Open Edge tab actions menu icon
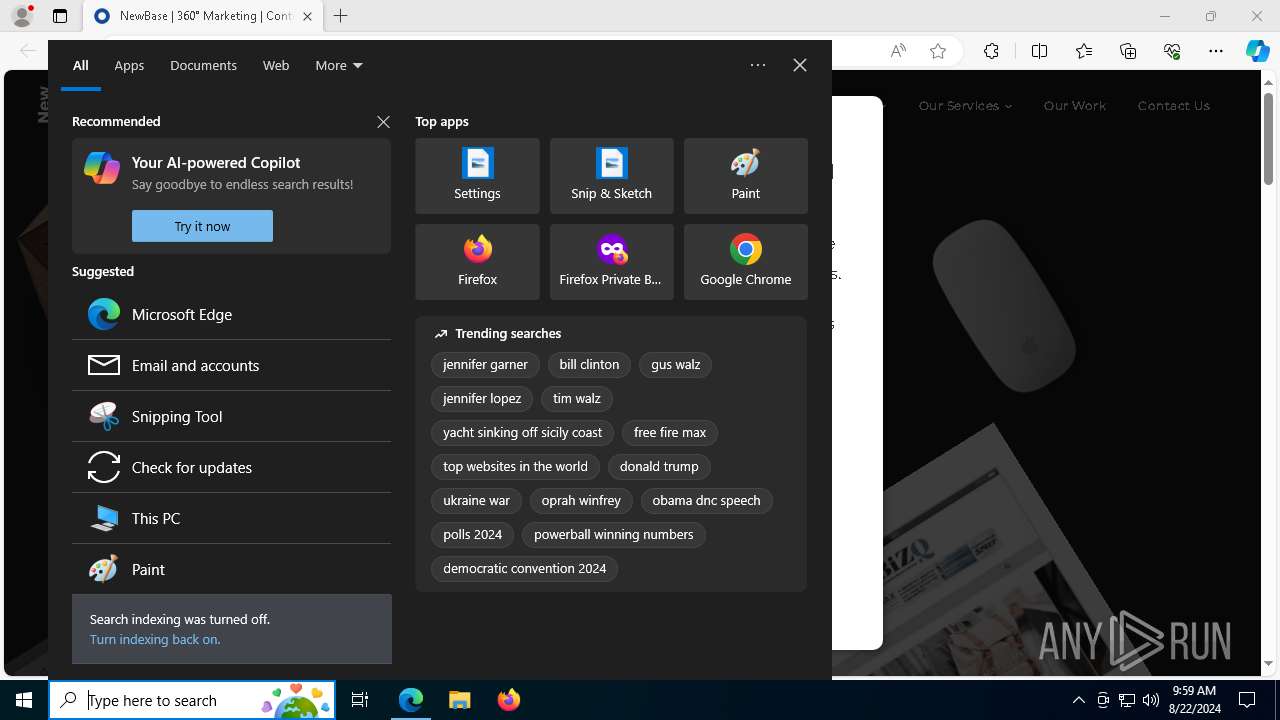Screen dimensions: 1280x720 click(60, 16)
